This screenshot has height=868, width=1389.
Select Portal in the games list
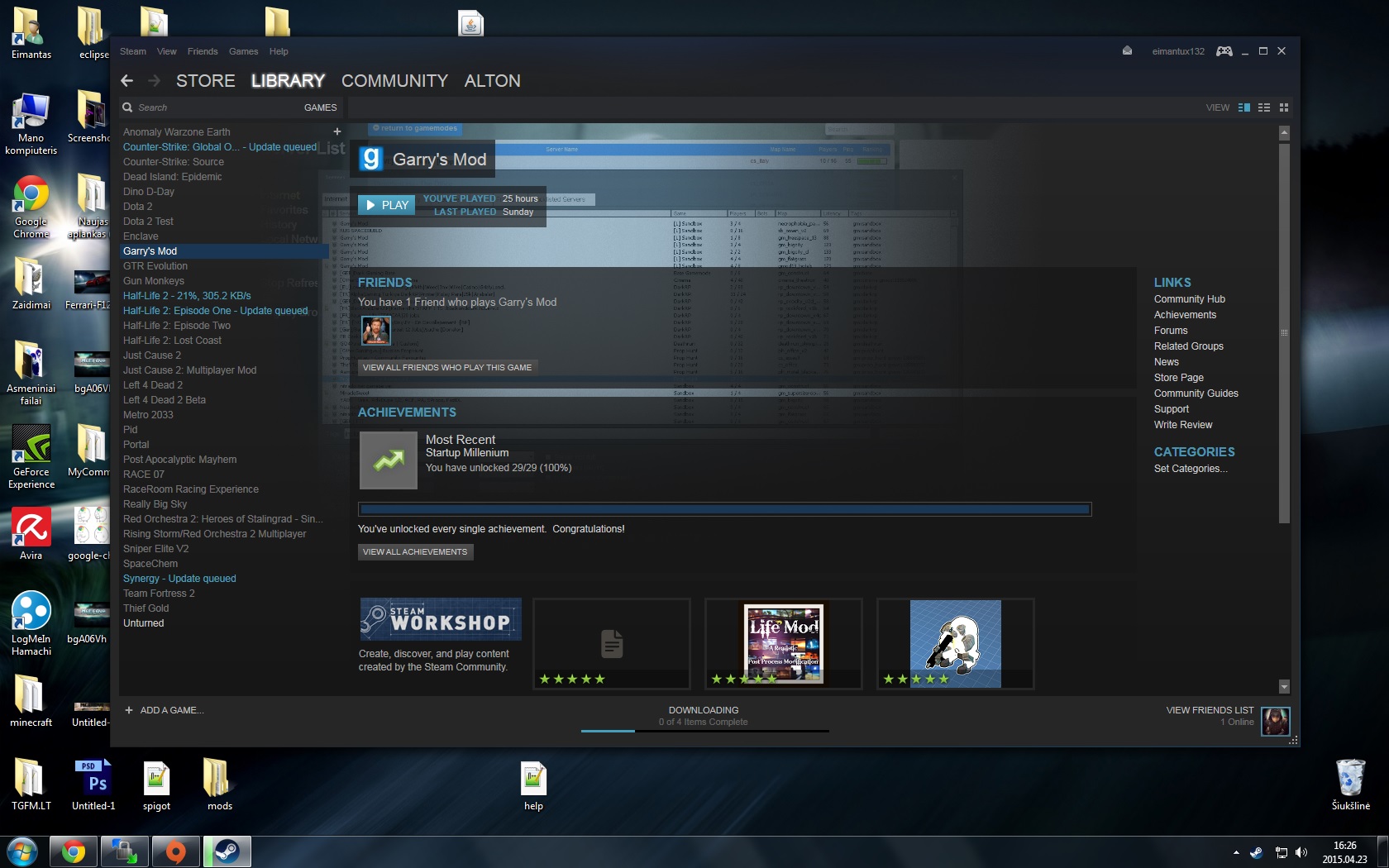point(136,445)
